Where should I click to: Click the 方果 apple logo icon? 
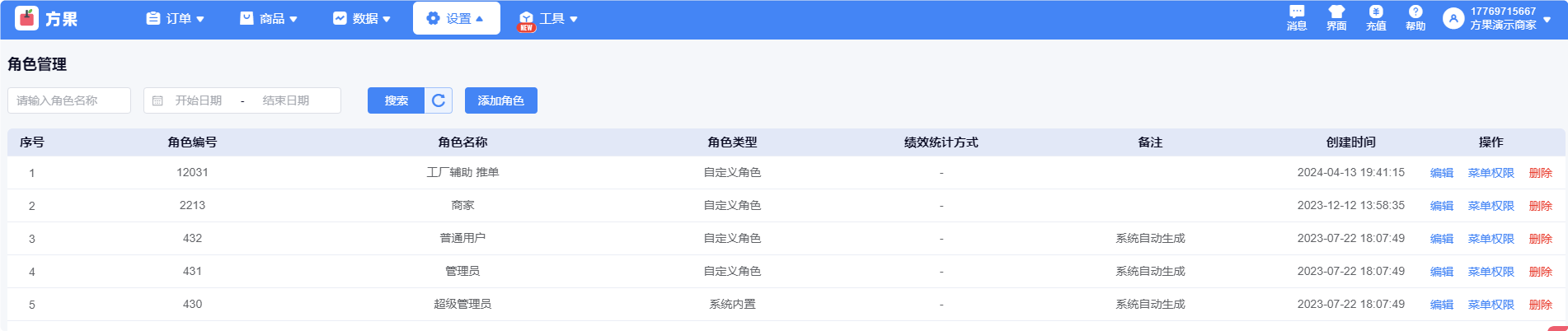(27, 18)
